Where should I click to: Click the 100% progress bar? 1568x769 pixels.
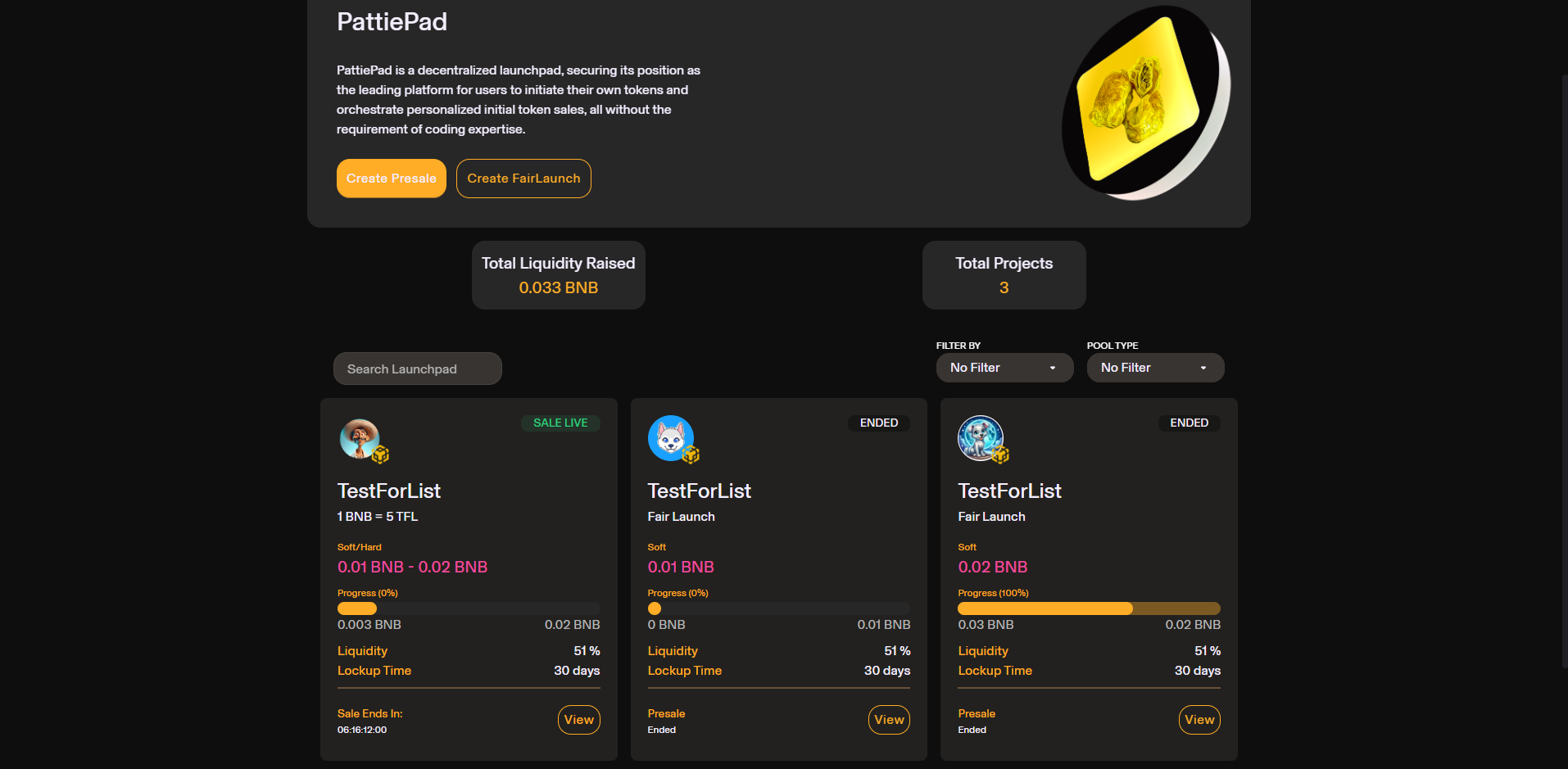(1089, 608)
